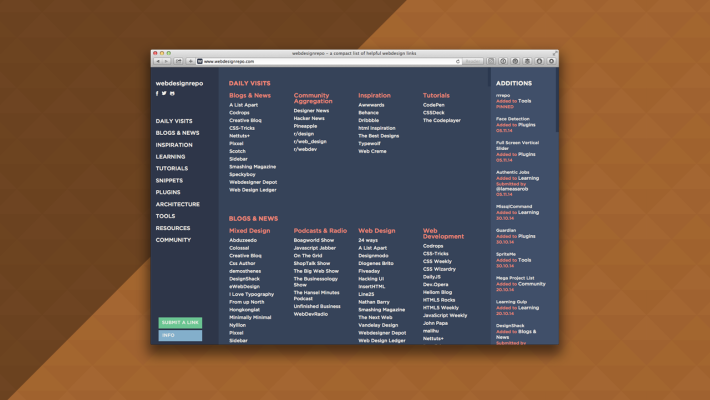Open the CodePen link
This screenshot has height=400, width=710.
tap(434, 105)
